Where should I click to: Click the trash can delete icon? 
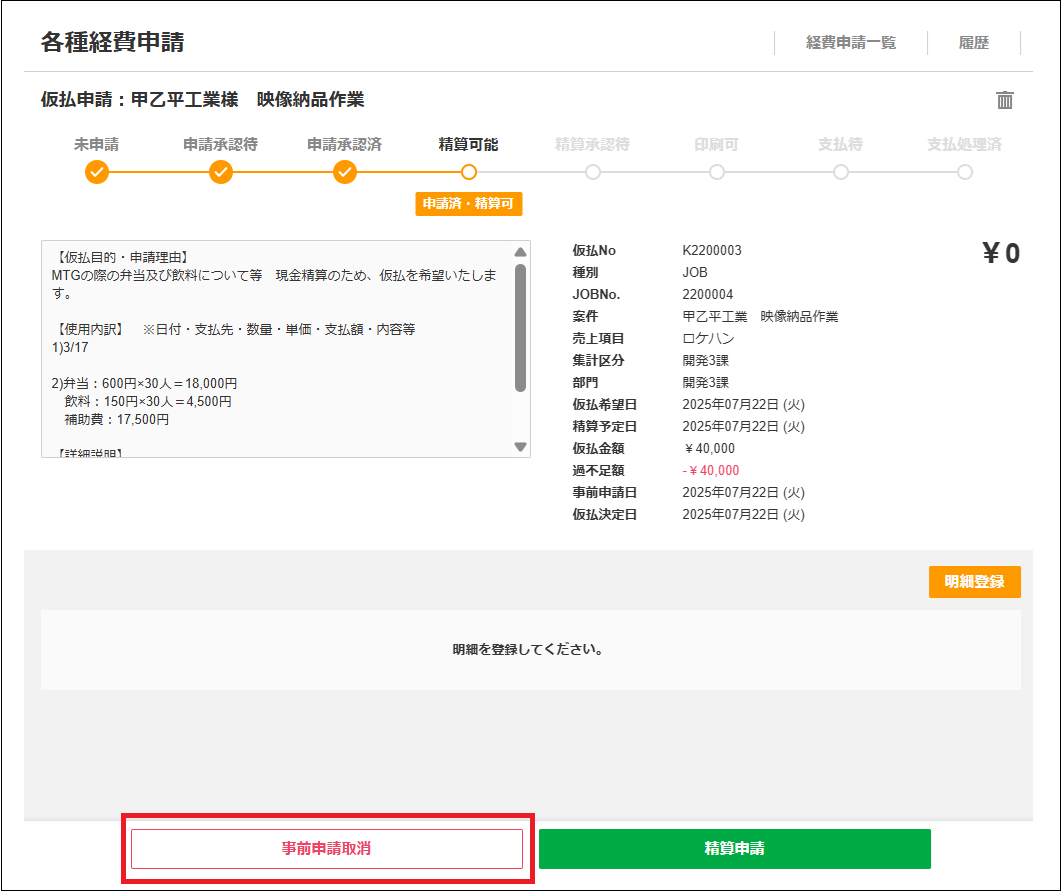1005,100
